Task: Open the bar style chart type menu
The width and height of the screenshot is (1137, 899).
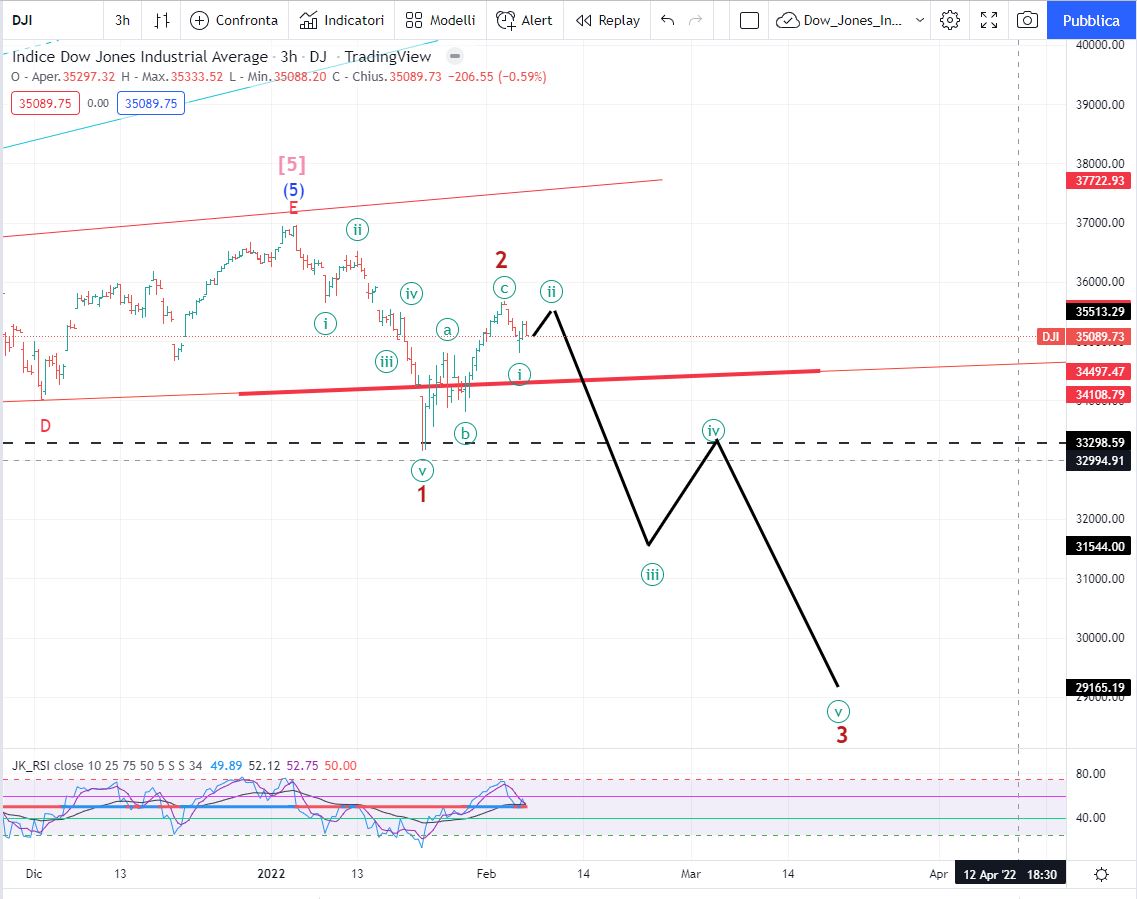Action: click(162, 20)
